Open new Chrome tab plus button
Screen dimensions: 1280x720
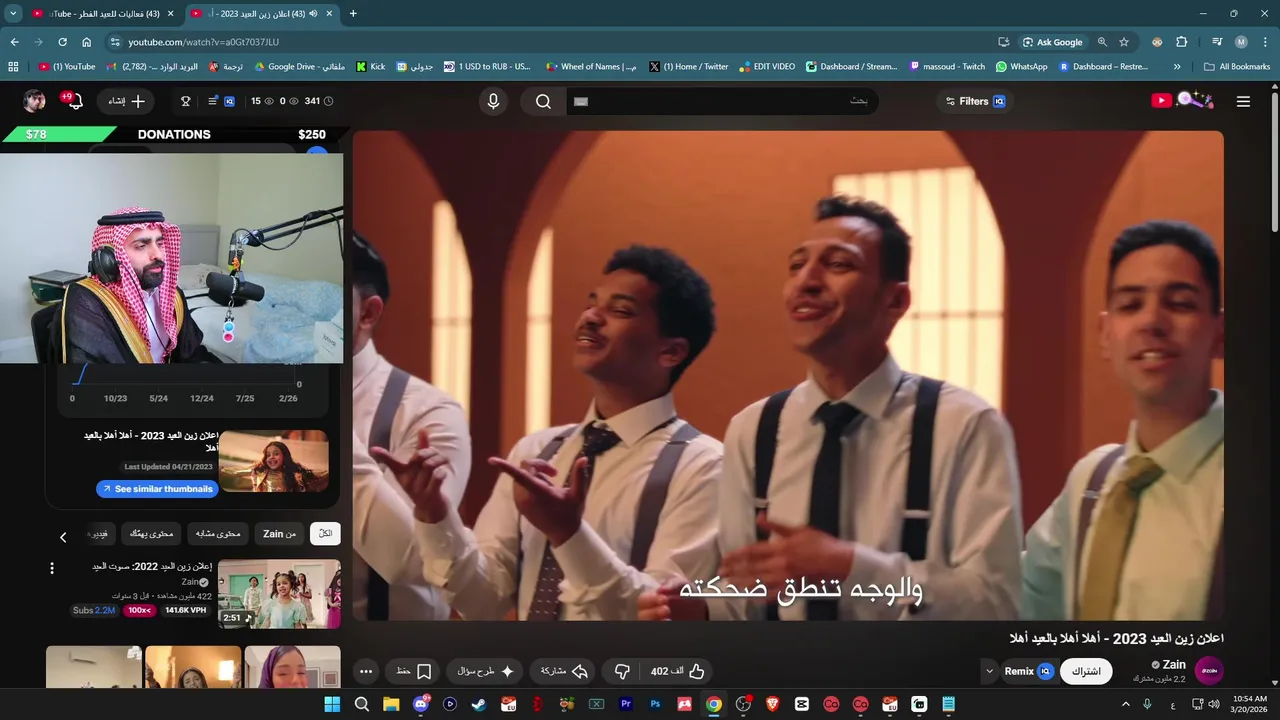click(352, 14)
